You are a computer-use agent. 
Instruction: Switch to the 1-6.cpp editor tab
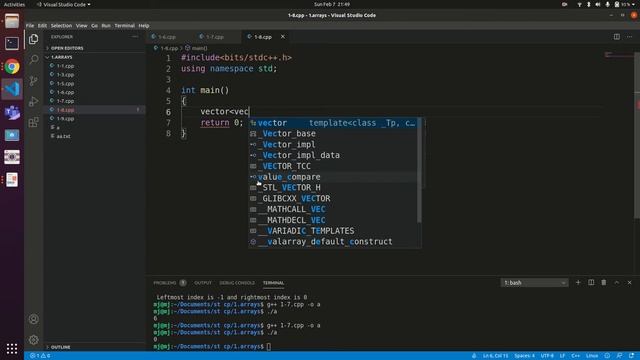click(167, 37)
